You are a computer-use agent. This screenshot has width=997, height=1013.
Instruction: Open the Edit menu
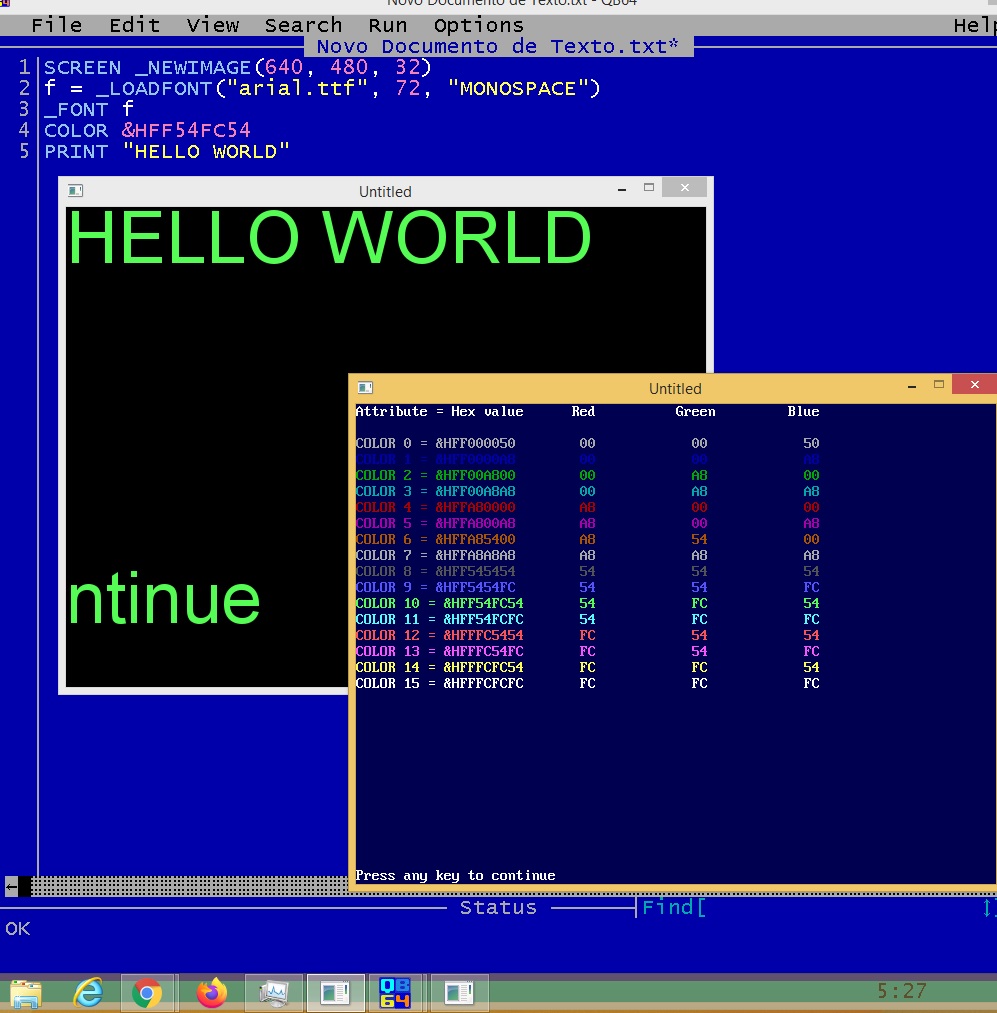tap(134, 25)
